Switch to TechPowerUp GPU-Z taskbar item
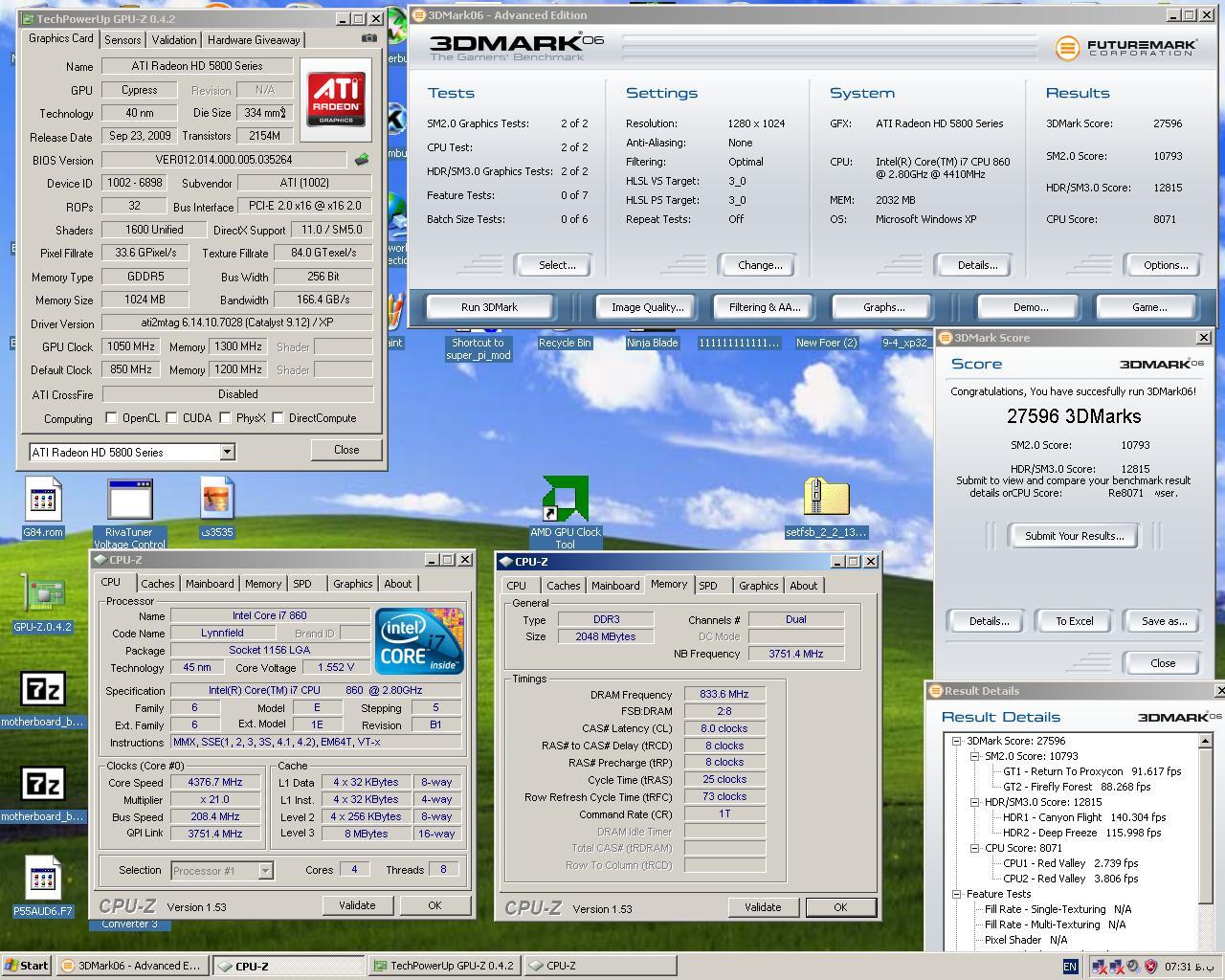 443,966
